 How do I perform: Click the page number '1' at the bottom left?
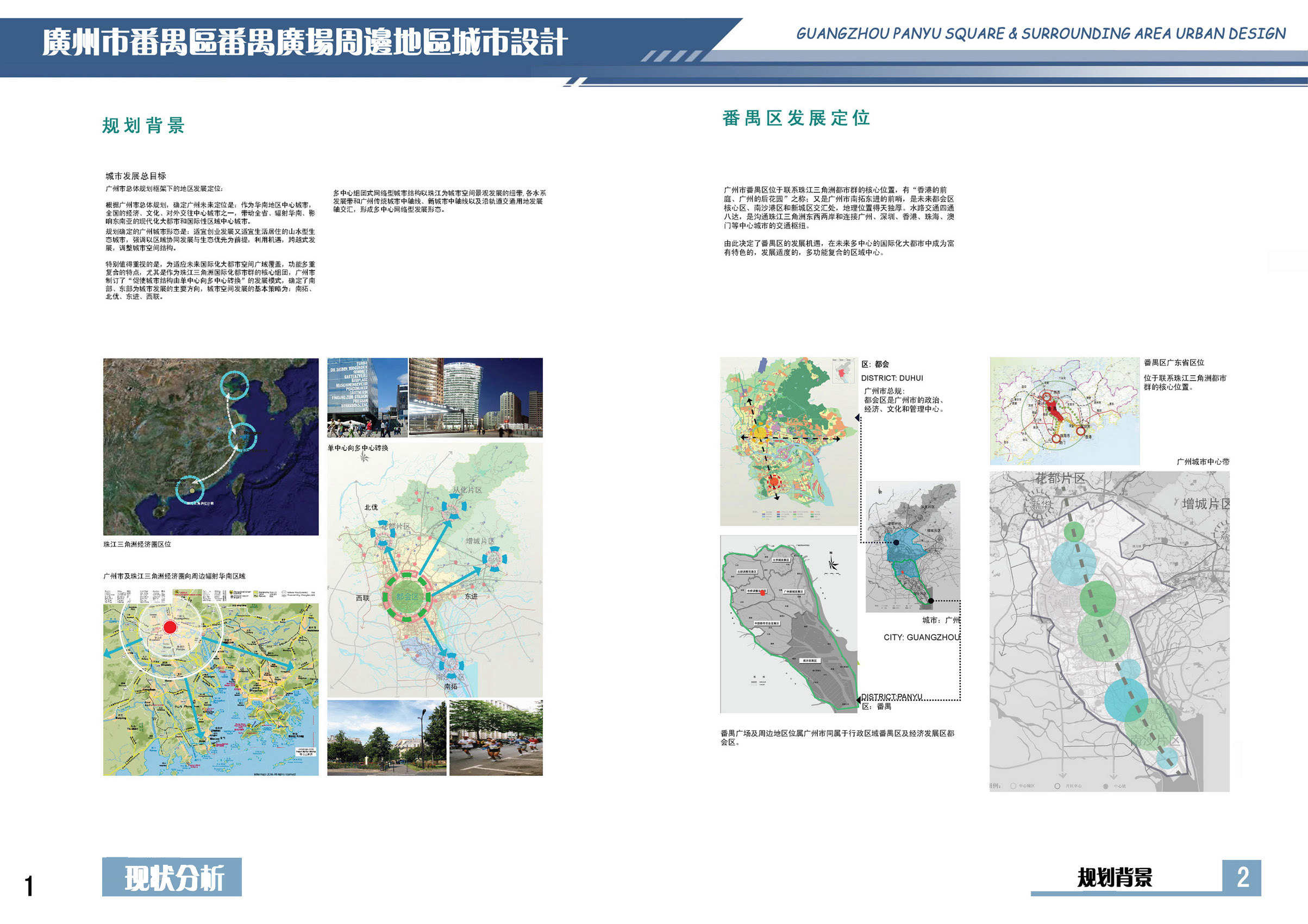point(29,887)
